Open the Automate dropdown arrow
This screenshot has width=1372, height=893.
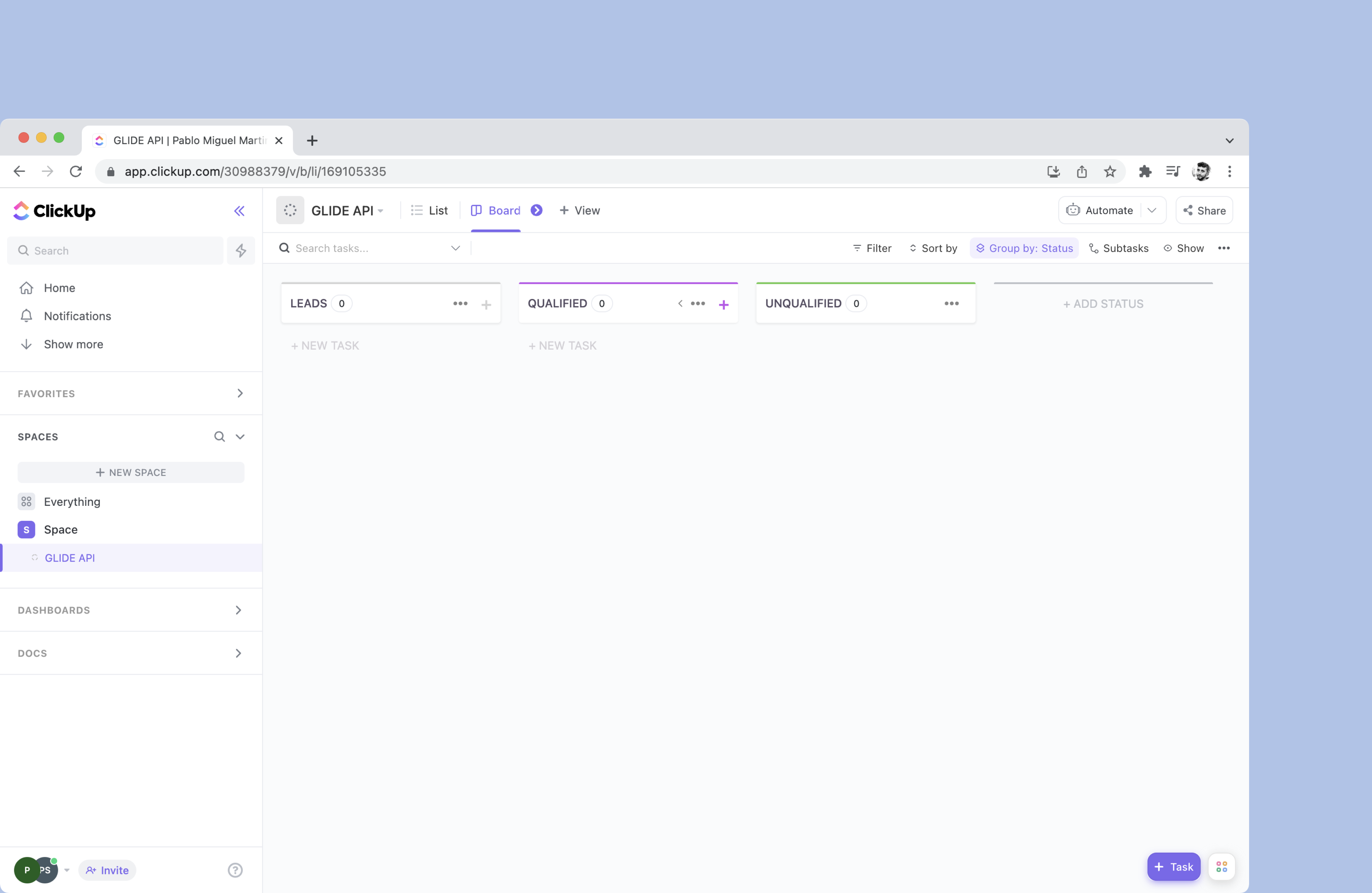pos(1152,211)
